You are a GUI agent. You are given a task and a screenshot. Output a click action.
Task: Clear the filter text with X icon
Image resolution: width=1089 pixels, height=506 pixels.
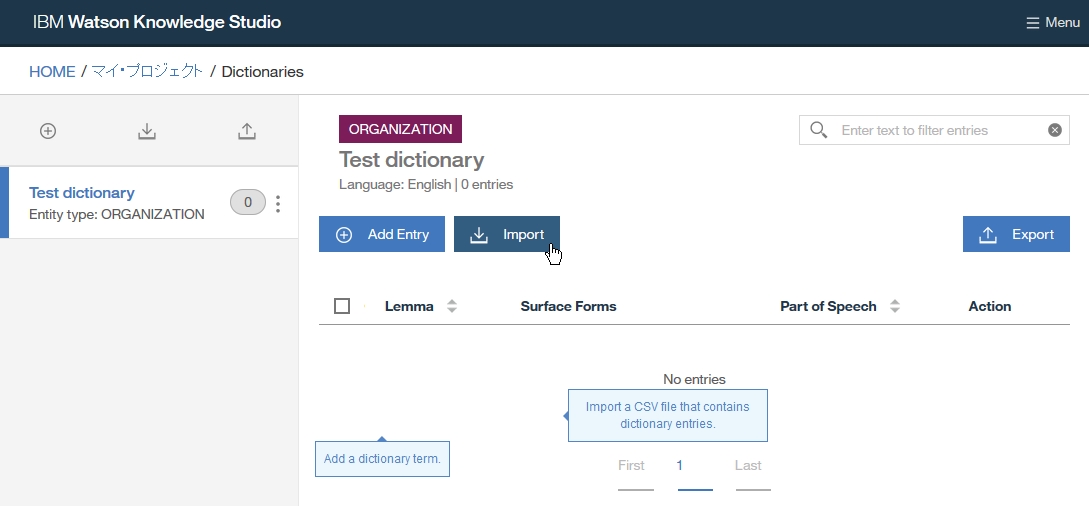(x=1054, y=130)
